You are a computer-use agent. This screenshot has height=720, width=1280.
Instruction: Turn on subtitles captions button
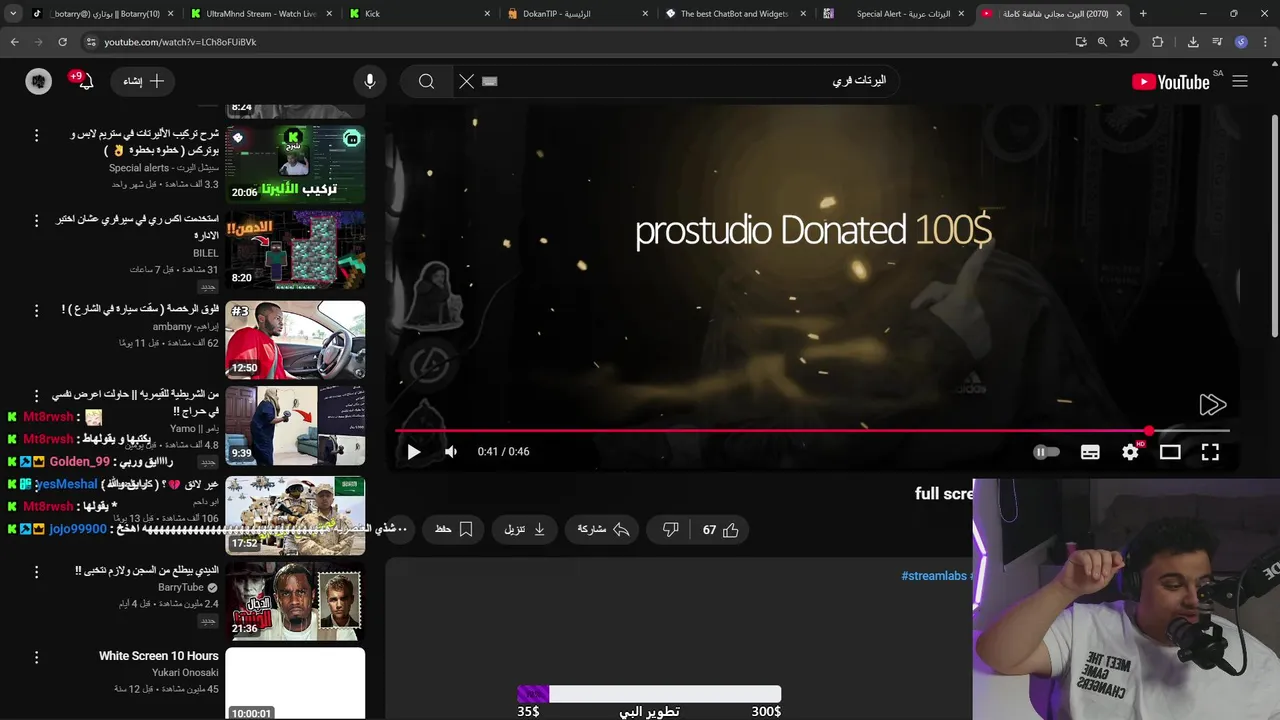(x=1090, y=452)
